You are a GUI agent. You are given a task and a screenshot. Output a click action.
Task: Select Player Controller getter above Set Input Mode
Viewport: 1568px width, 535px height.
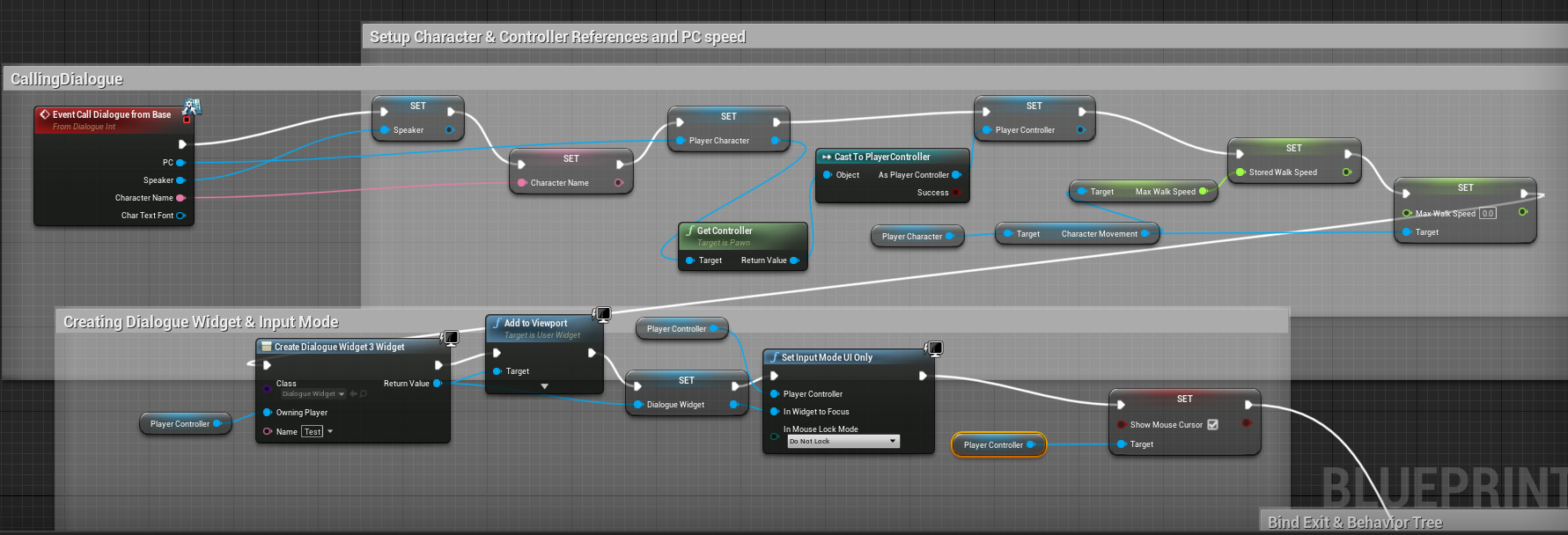click(681, 329)
